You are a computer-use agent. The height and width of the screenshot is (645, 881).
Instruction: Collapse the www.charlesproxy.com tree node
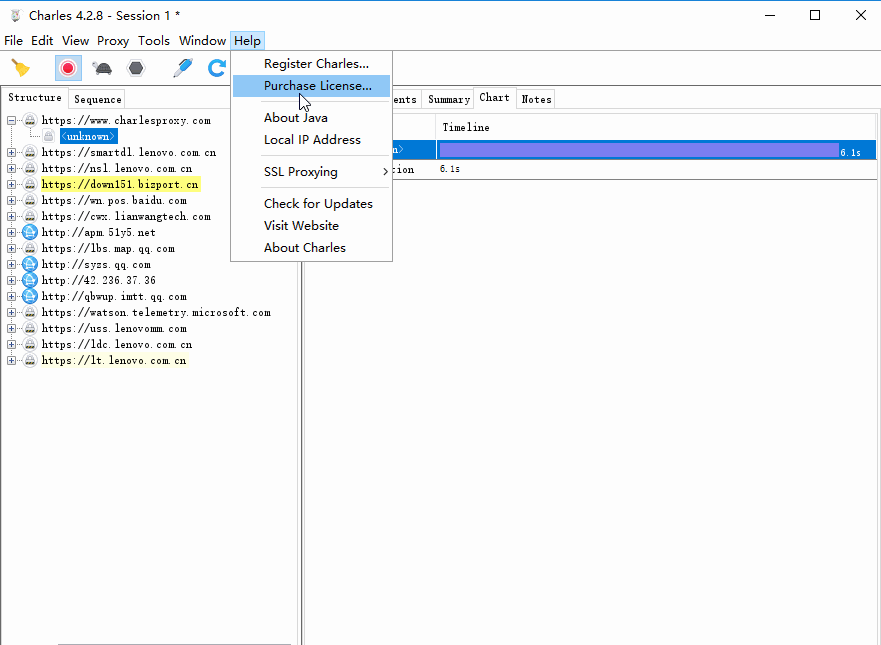tap(11, 120)
